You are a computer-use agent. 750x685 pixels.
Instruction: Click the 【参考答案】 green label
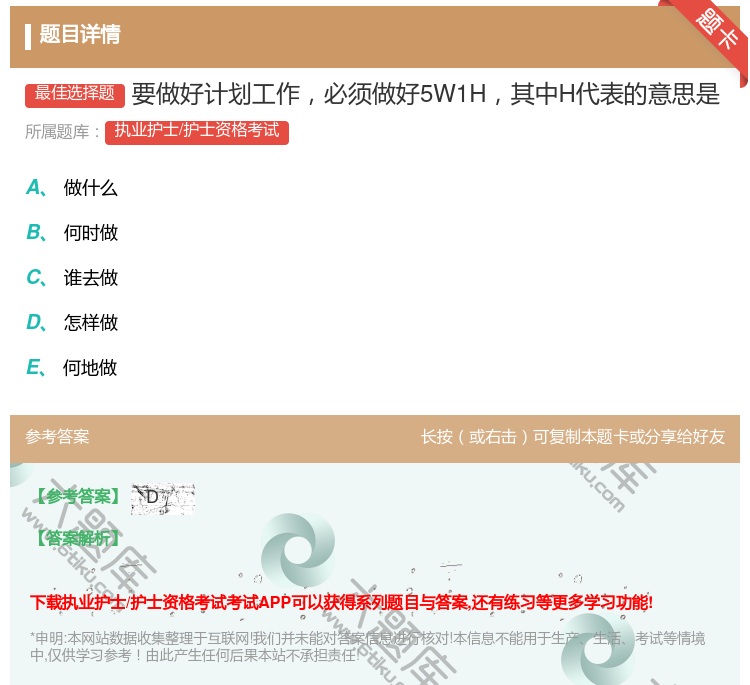tap(78, 497)
